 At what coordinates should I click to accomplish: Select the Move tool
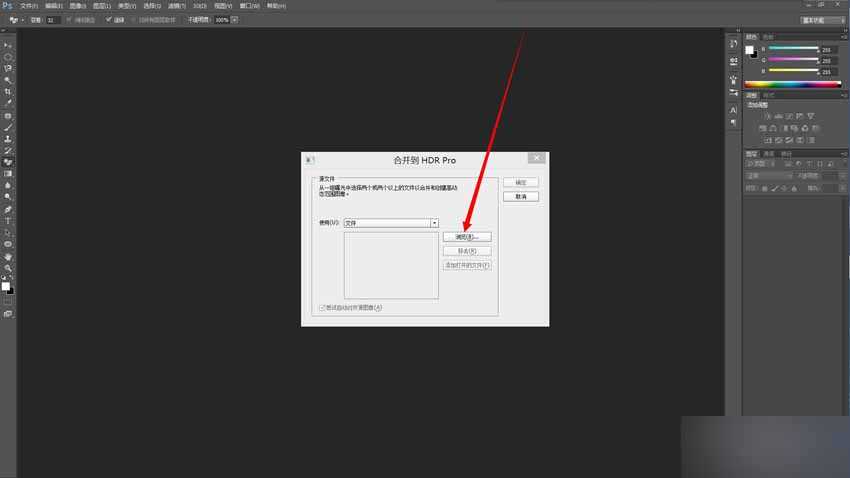(x=8, y=46)
